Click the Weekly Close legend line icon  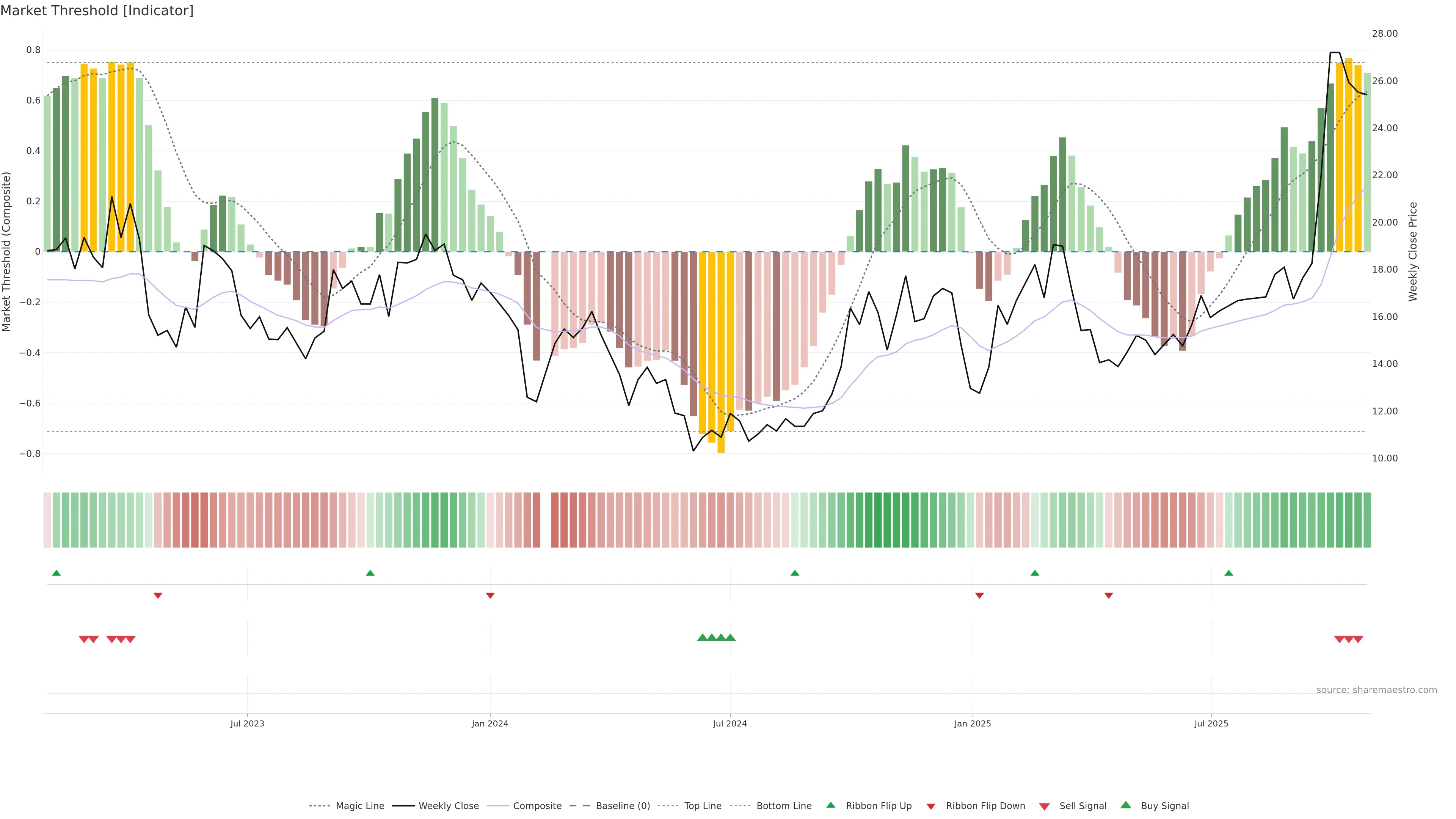pyautogui.click(x=403, y=806)
